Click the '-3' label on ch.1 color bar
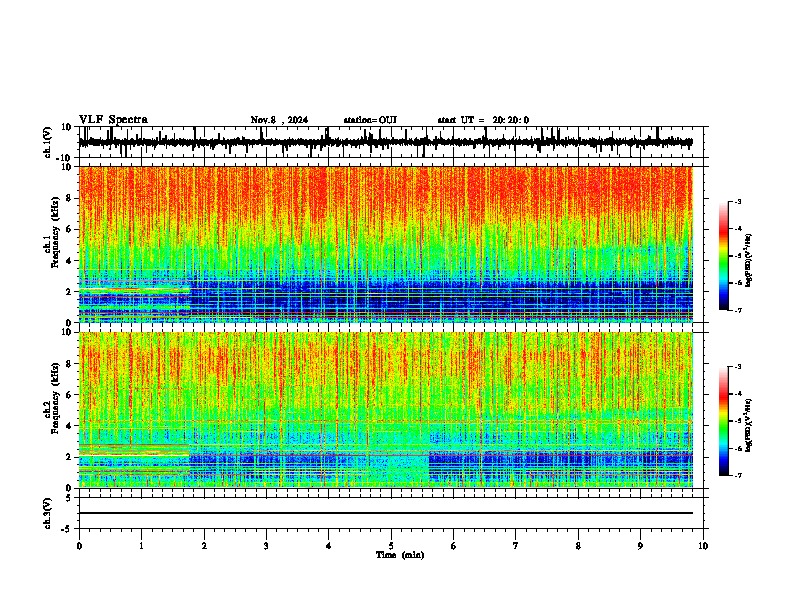 (x=737, y=202)
